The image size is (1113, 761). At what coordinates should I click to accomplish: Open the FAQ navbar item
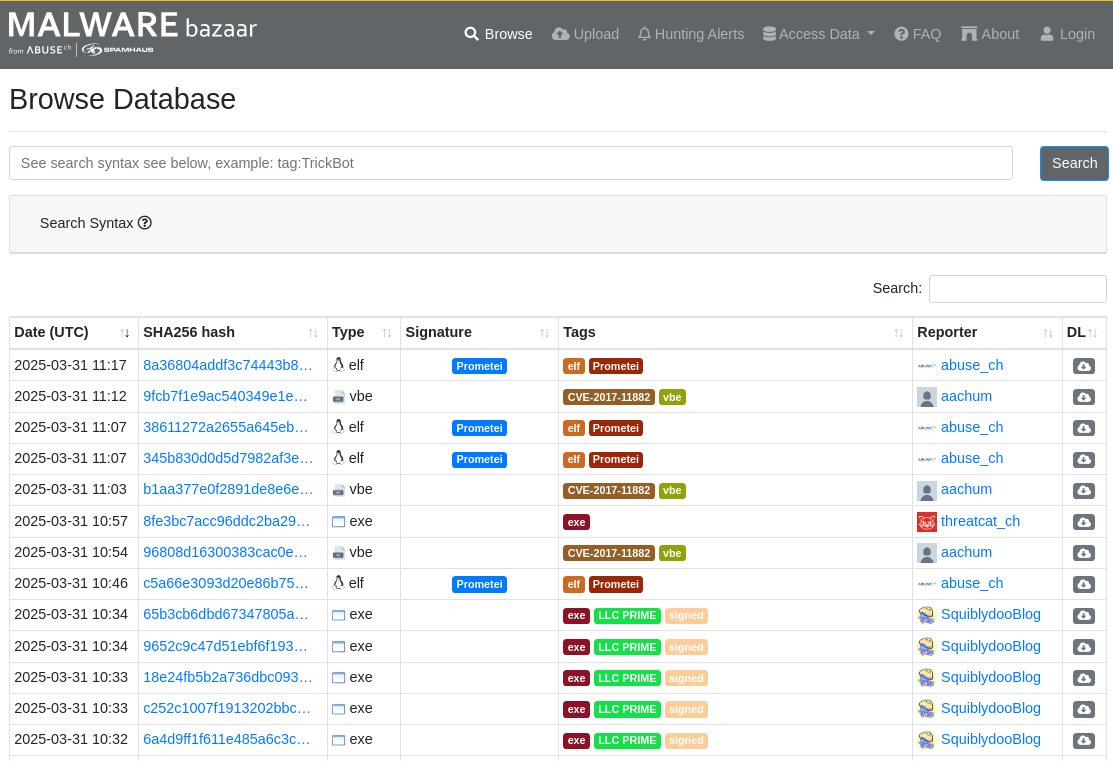click(x=917, y=33)
